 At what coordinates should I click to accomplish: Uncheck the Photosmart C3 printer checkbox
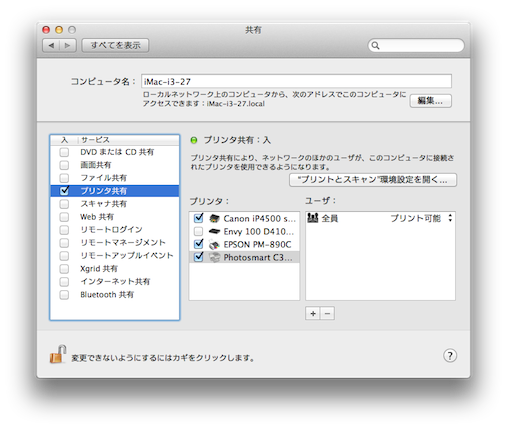coord(199,257)
